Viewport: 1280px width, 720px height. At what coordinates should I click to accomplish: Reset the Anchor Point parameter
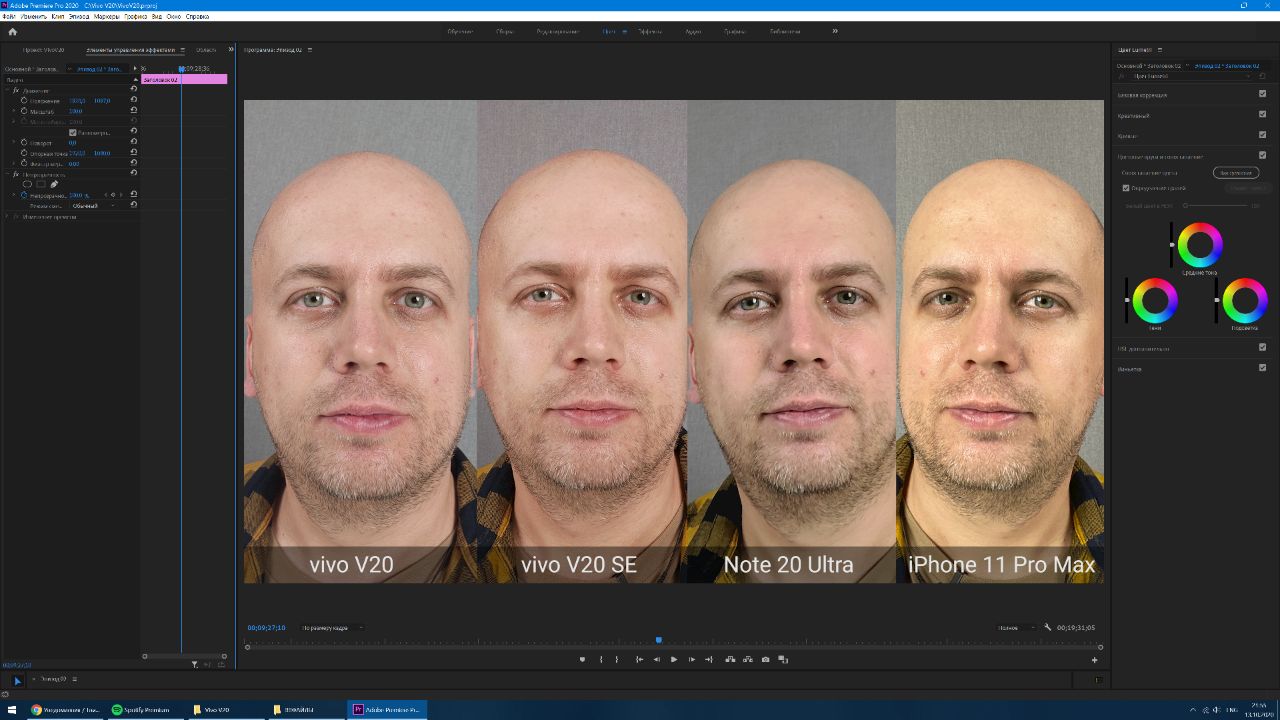134,153
